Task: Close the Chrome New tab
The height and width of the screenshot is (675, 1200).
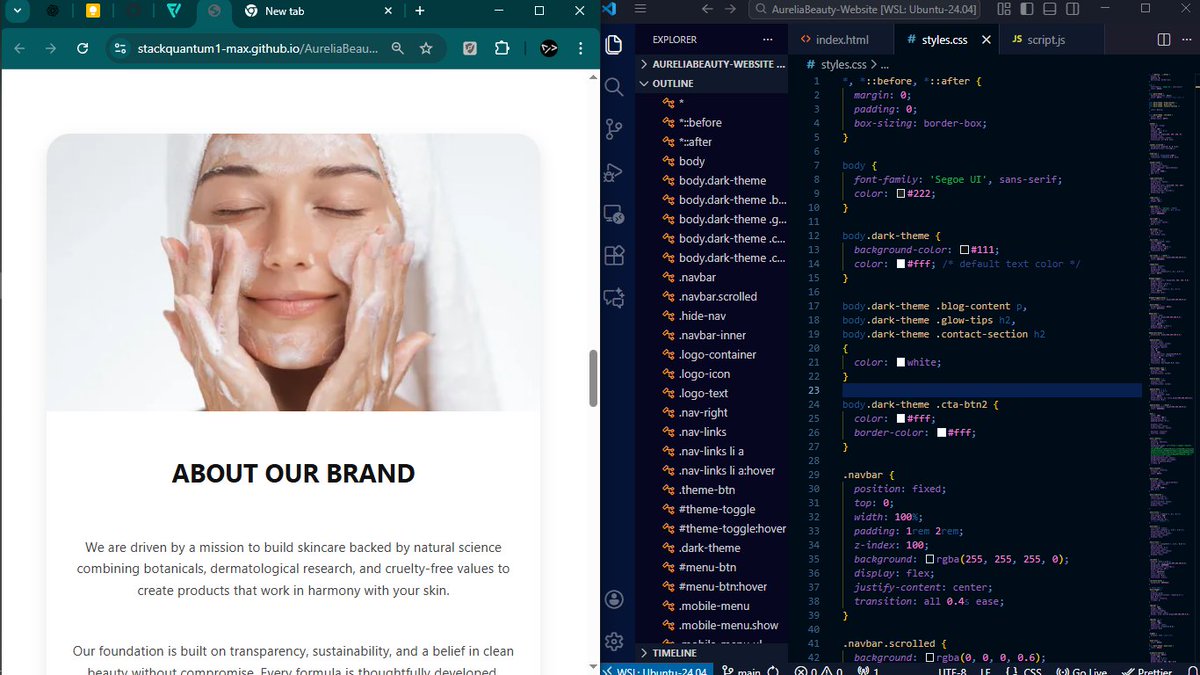Action: coord(386,11)
